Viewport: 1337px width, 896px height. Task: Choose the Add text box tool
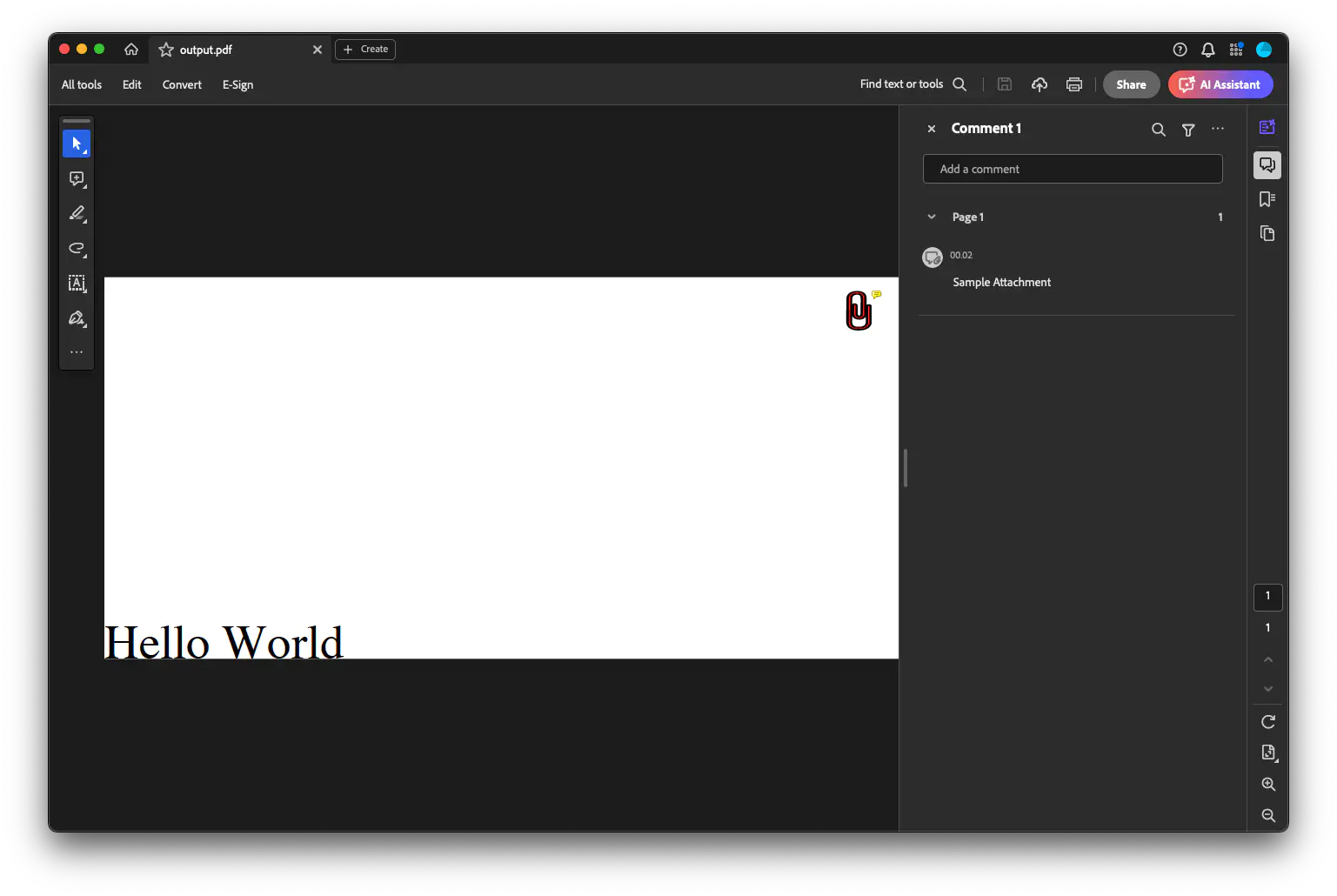(77, 283)
